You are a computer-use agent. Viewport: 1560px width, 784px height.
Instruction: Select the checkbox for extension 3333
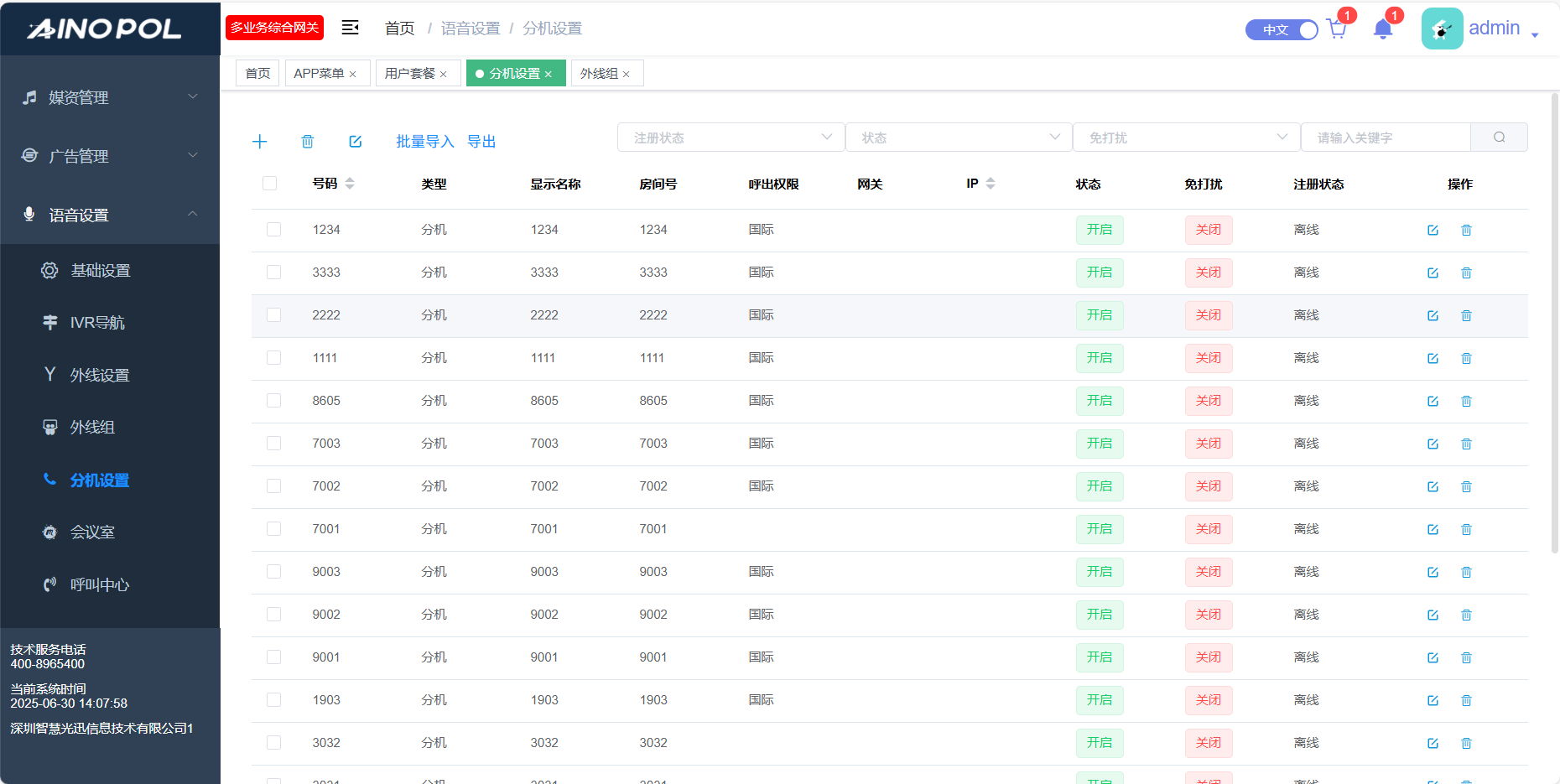[x=273, y=273]
